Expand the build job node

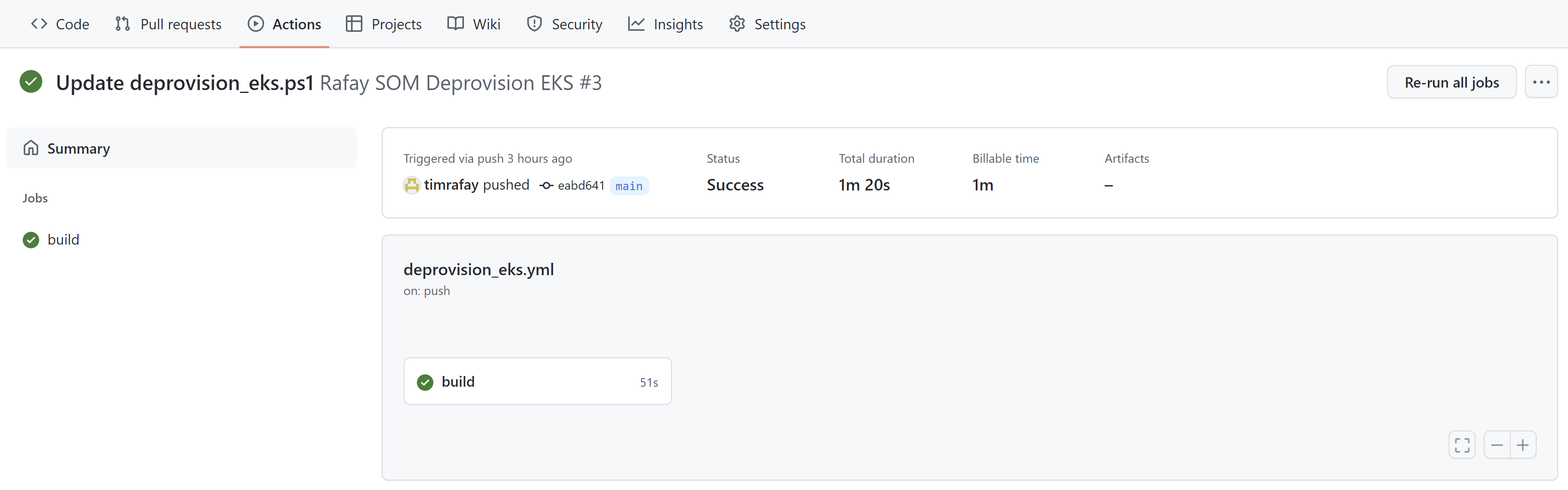(x=537, y=381)
